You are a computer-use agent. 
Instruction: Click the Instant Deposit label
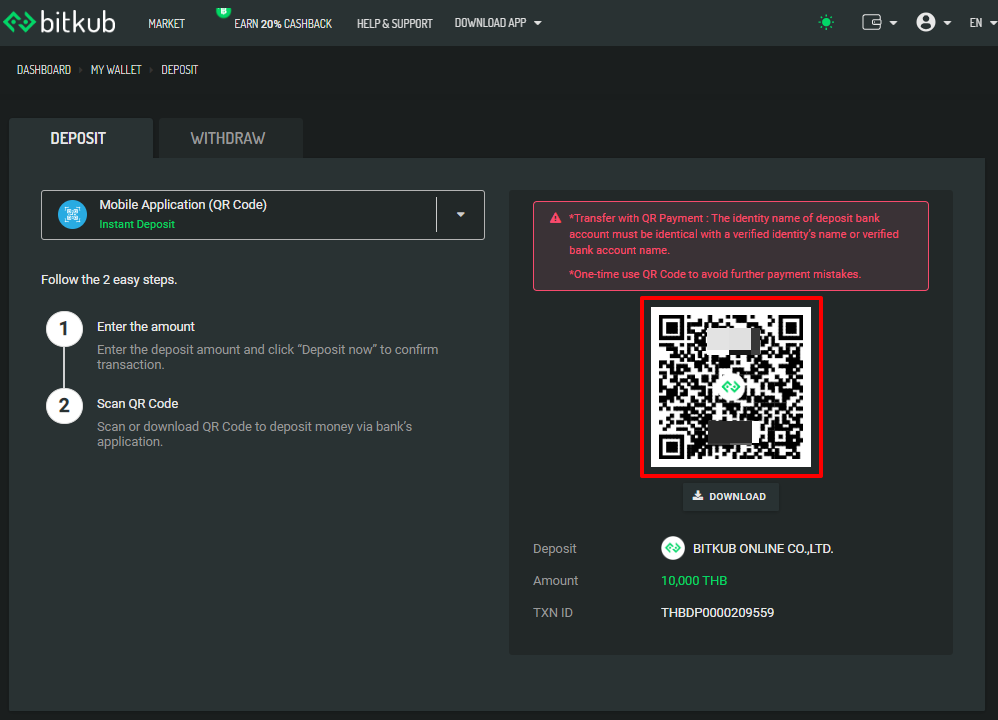[137, 224]
